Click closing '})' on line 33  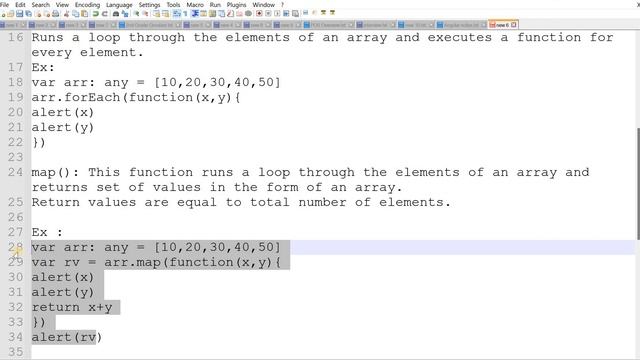[x=39, y=322]
